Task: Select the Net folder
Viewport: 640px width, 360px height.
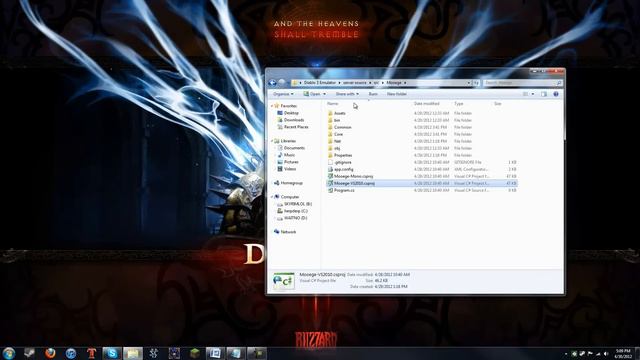Action: [x=335, y=141]
